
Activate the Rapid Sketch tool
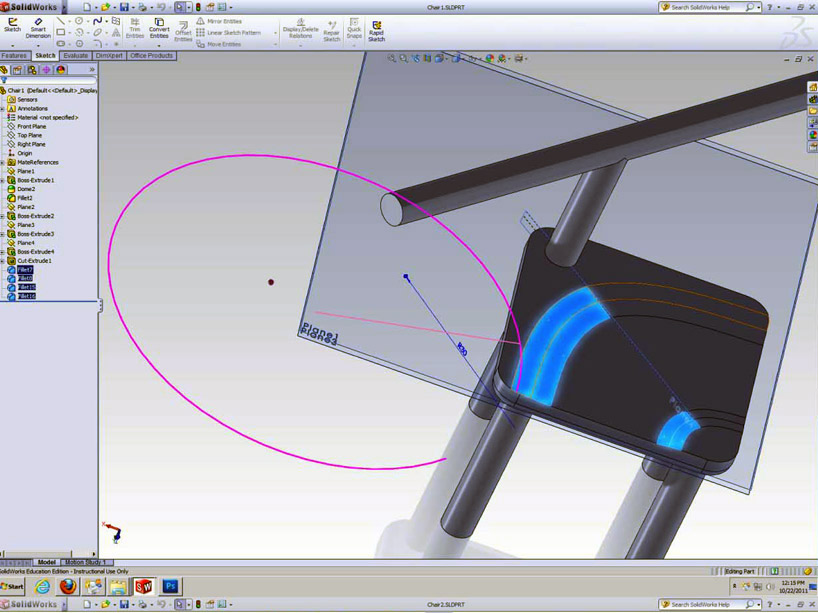coord(376,30)
